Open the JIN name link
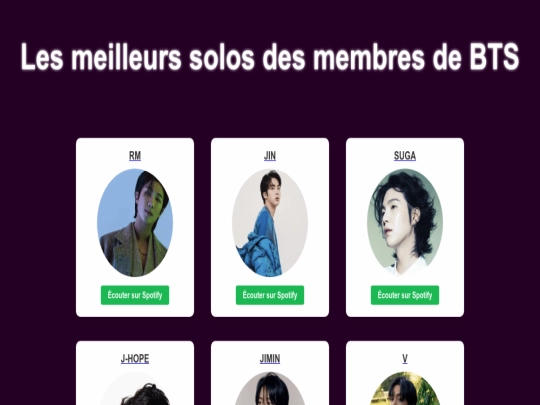The image size is (540, 405). [x=270, y=156]
